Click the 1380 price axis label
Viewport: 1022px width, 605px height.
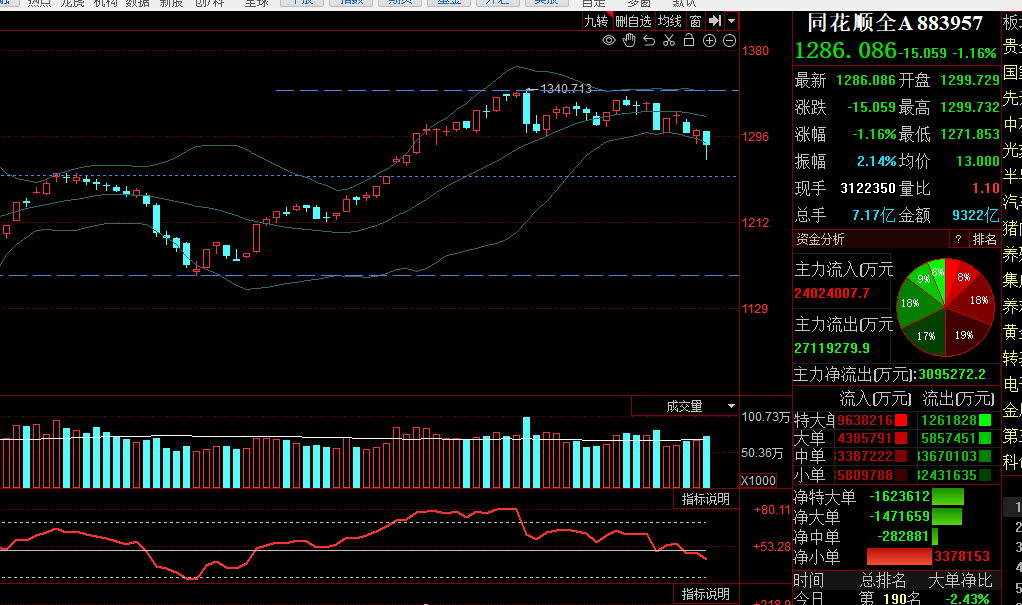(755, 51)
